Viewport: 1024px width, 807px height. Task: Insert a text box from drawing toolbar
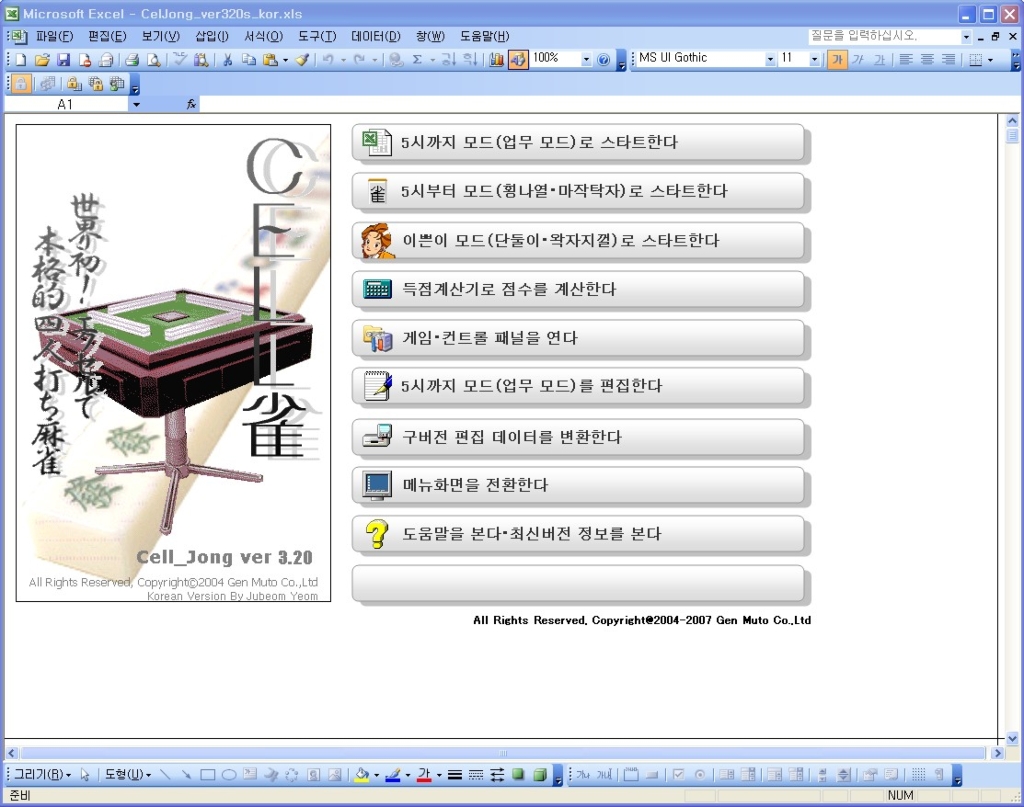250,774
